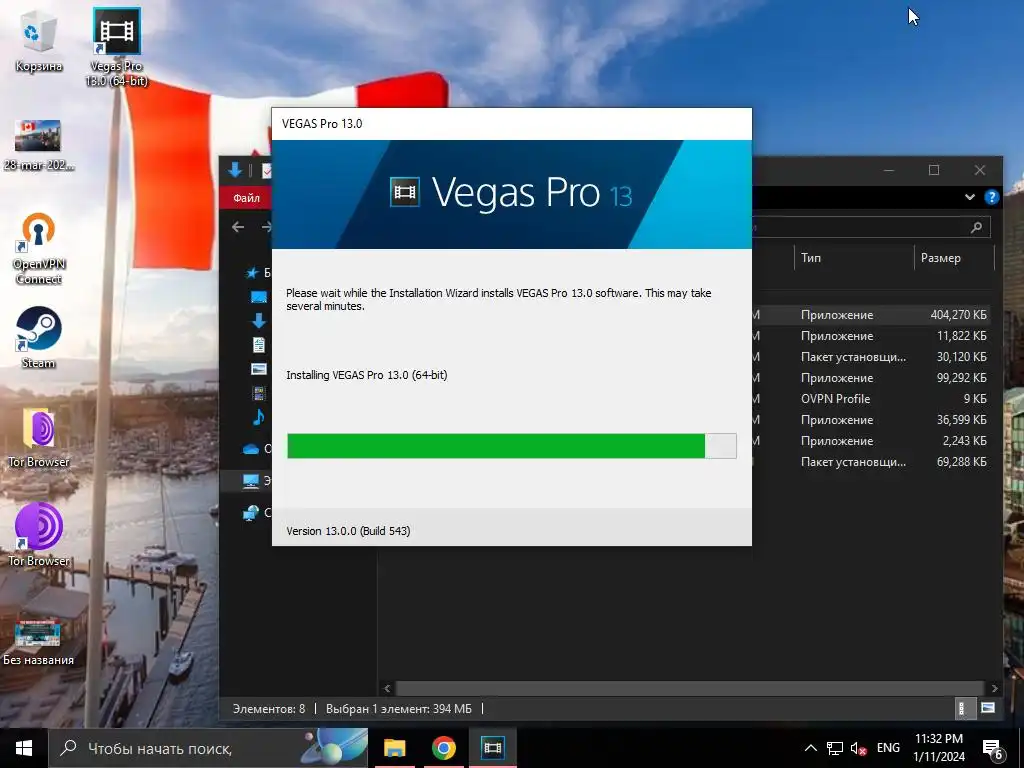Open Quick access star in Explorer sidebar

click(x=252, y=272)
